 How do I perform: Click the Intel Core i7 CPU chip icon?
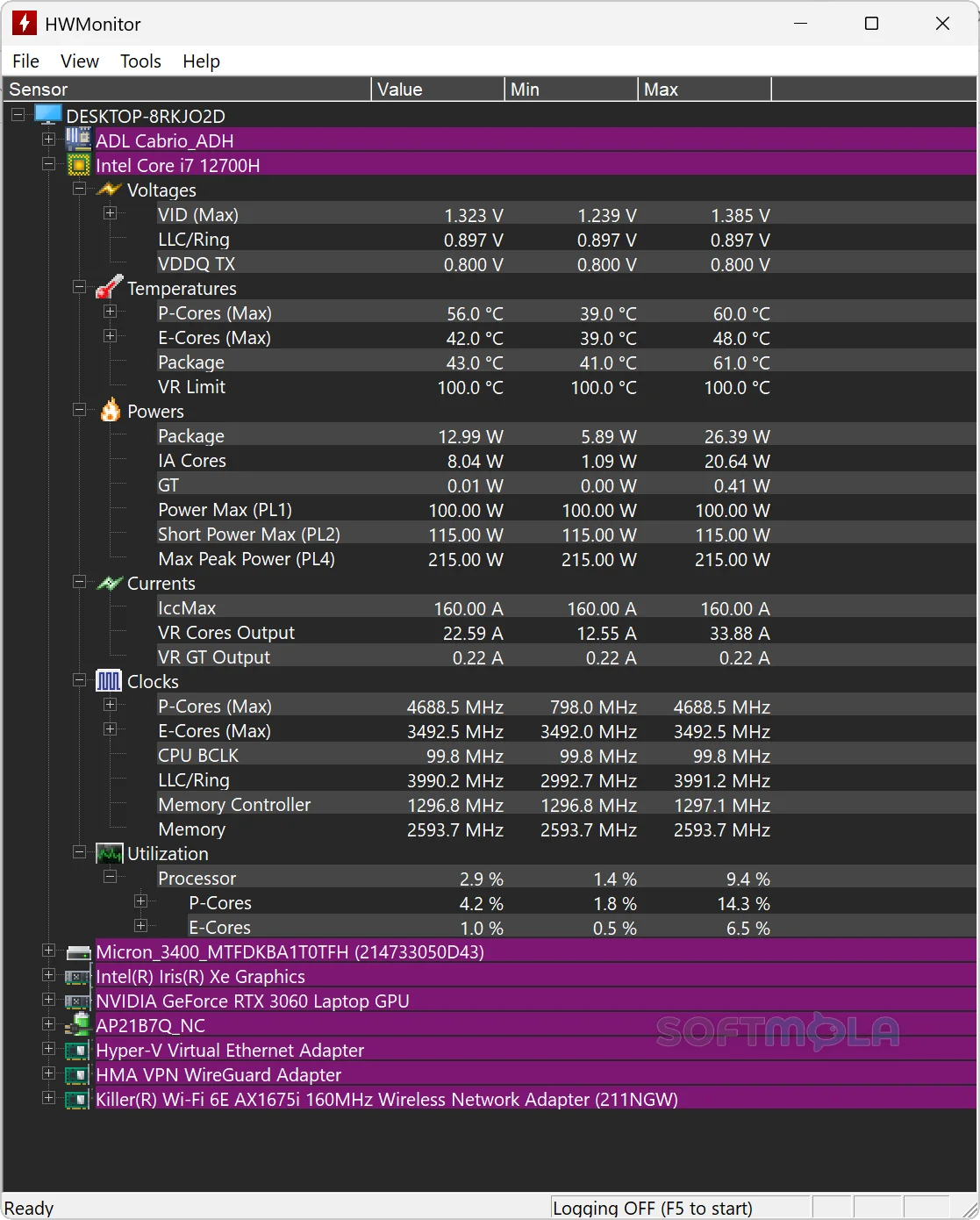[79, 165]
